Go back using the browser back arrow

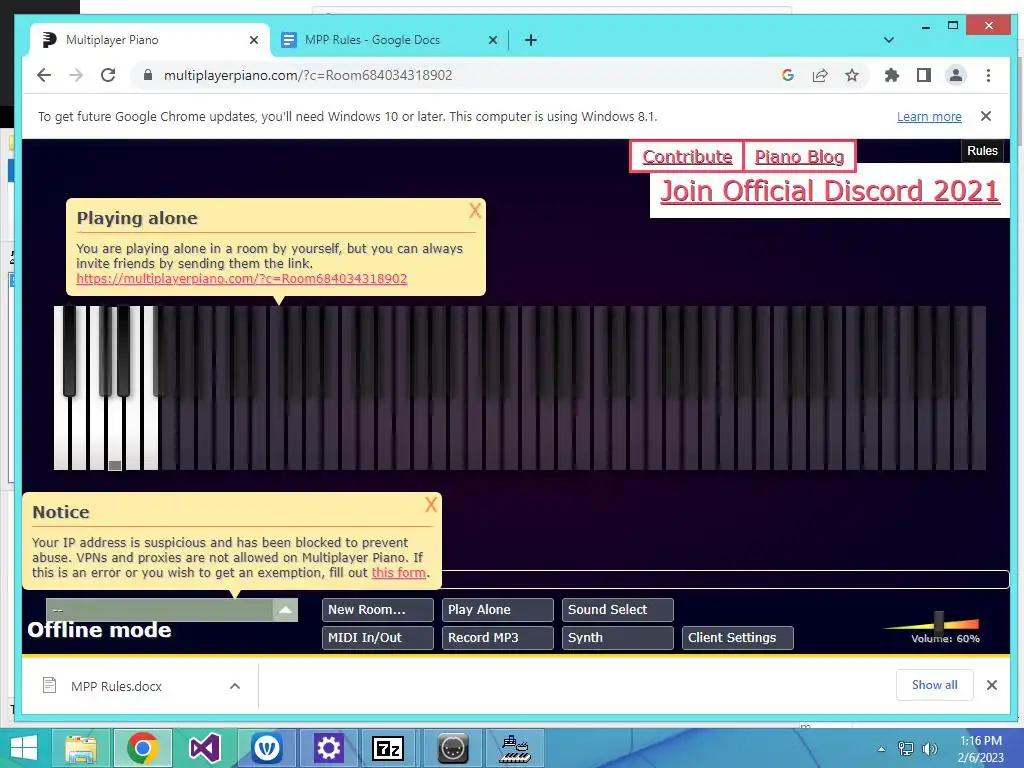coord(44,75)
